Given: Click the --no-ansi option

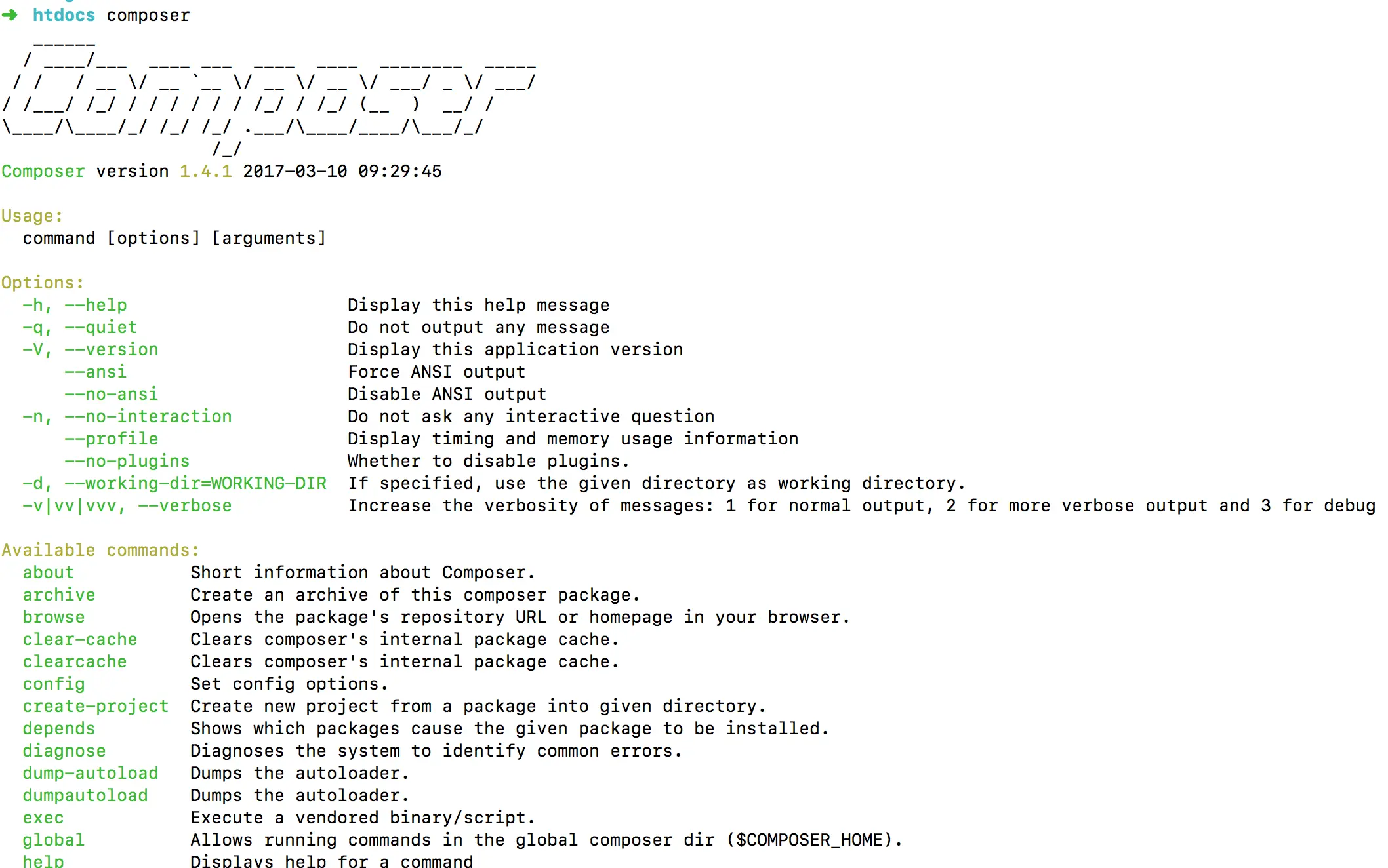Looking at the screenshot, I should tap(111, 394).
